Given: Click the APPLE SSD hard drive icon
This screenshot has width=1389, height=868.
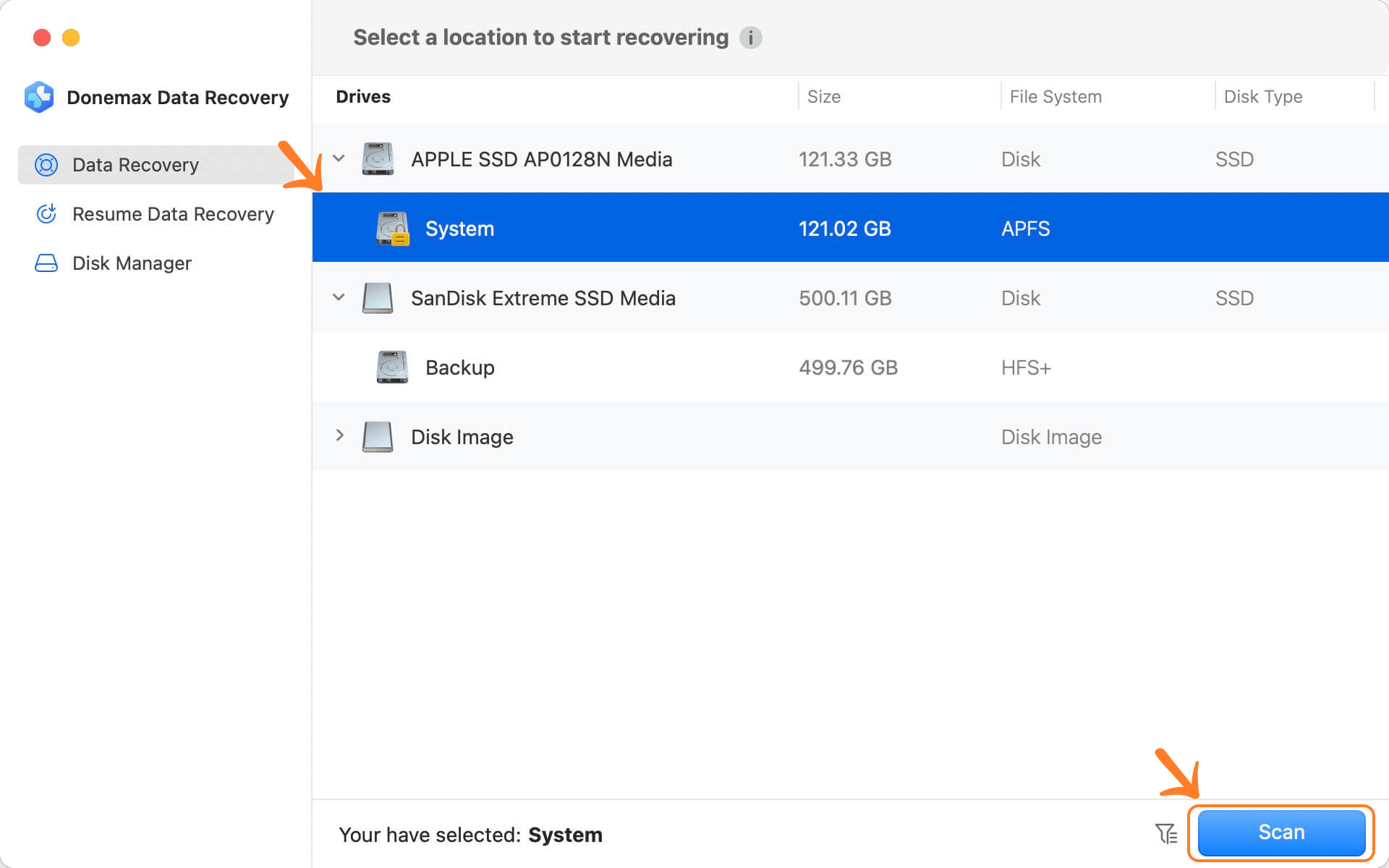Looking at the screenshot, I should pyautogui.click(x=378, y=158).
